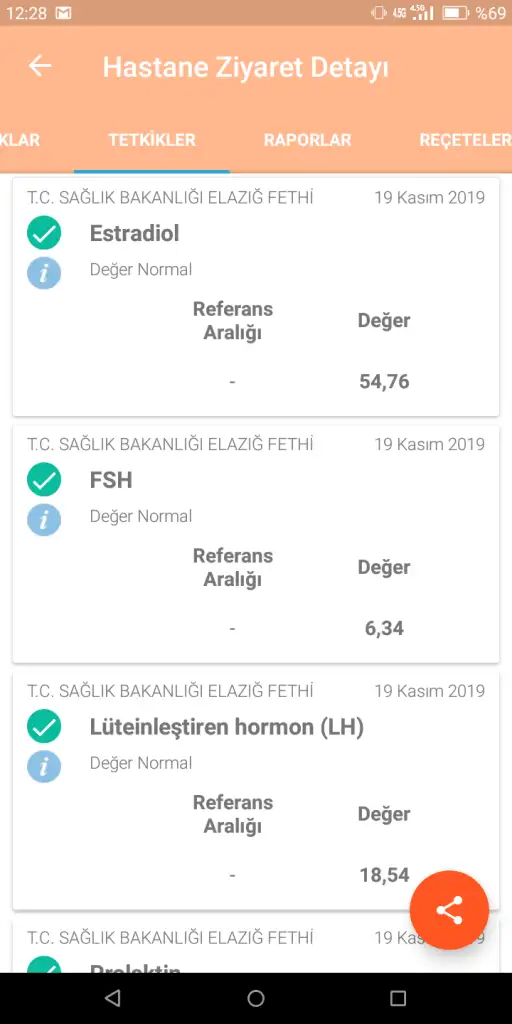Switch to the RAPORLAR tab
This screenshot has width=512, height=1024.
coord(308,140)
